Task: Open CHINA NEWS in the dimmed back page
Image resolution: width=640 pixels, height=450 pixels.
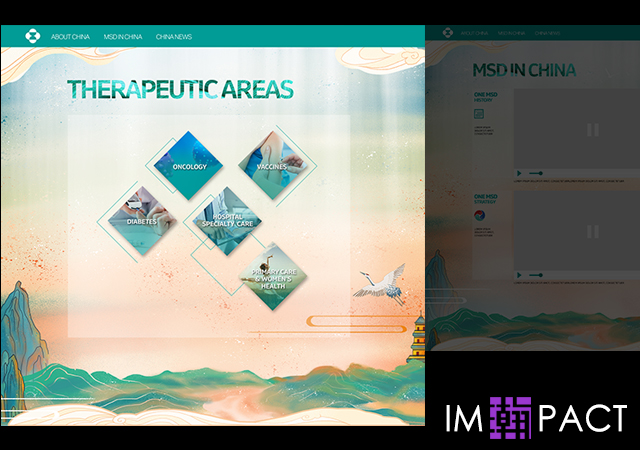Action: click(x=547, y=33)
